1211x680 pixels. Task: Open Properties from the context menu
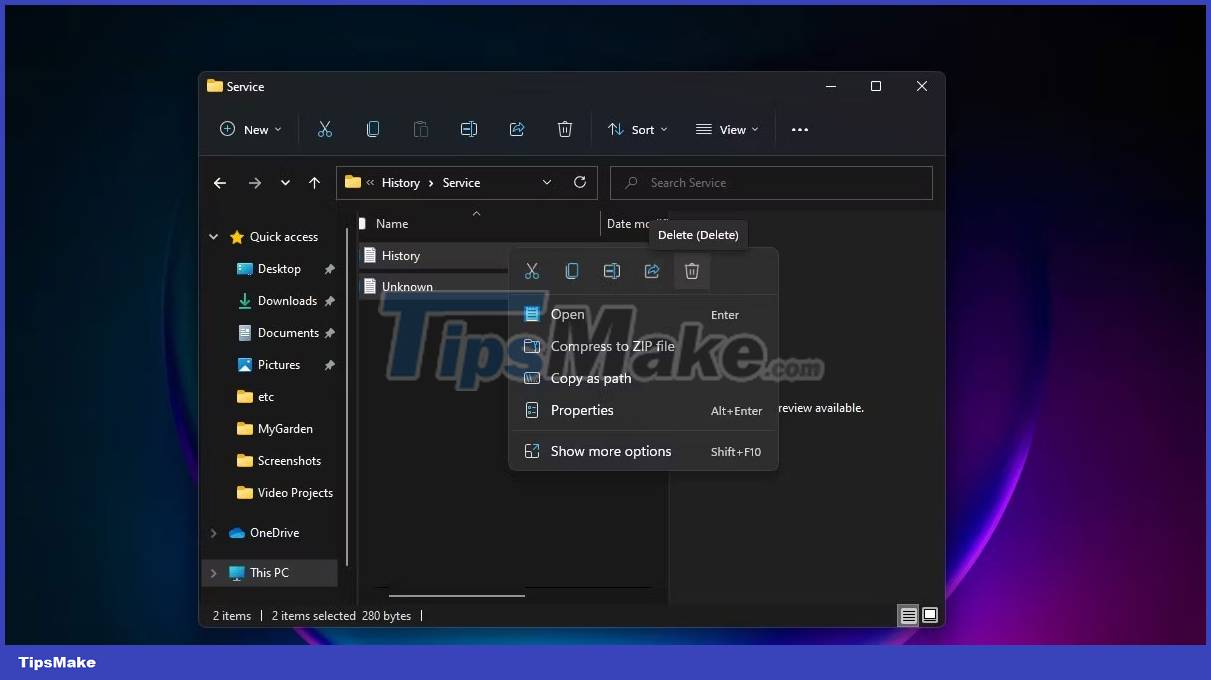tap(581, 410)
